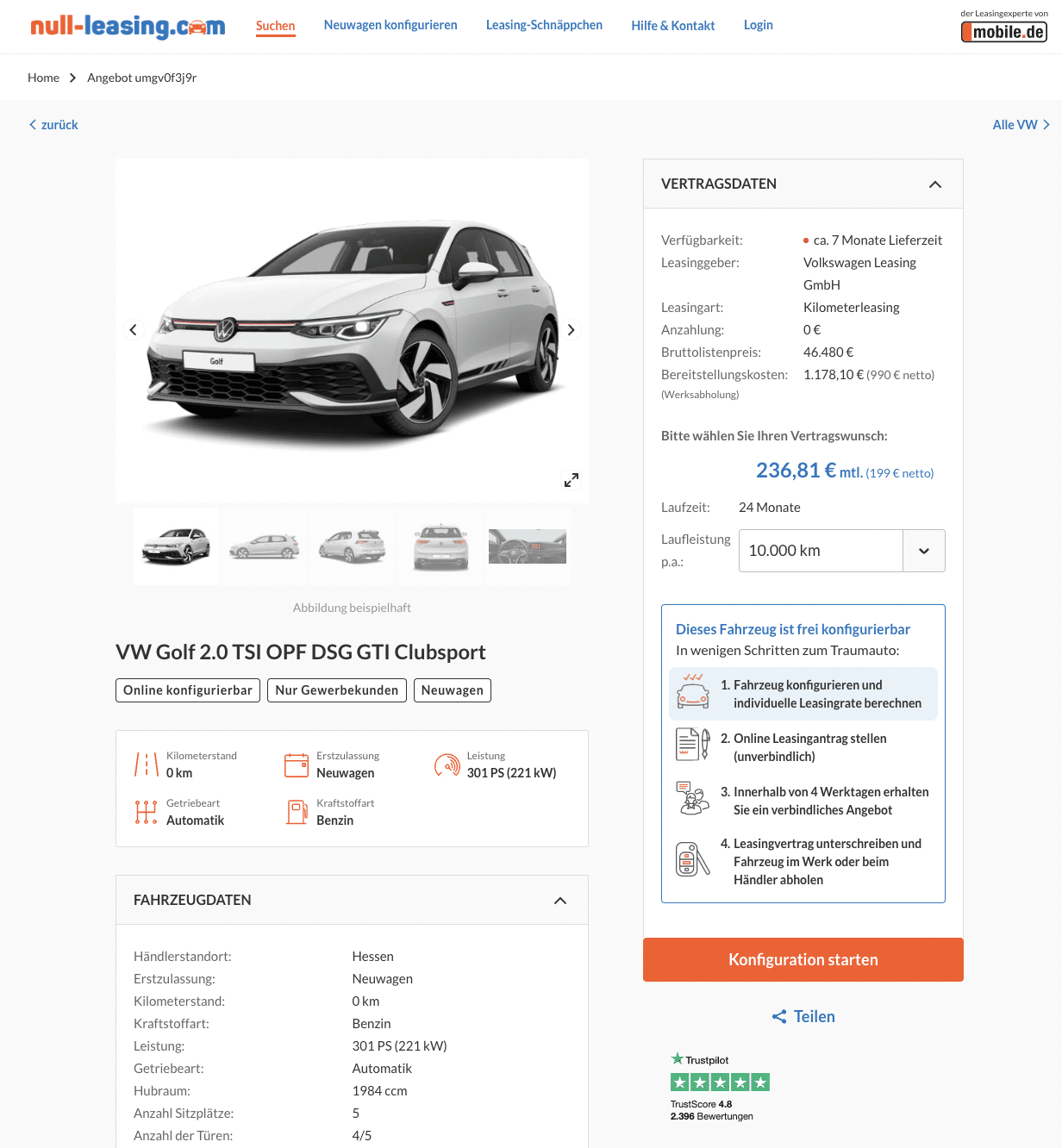Click the main Golf GTI image
Image resolution: width=1062 pixels, height=1148 pixels.
tap(353, 330)
